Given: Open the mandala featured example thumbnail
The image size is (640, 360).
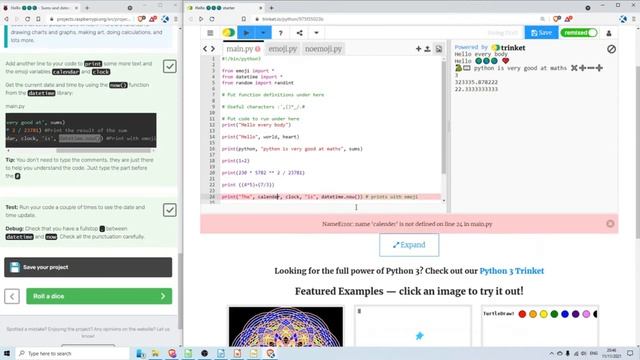Looking at the screenshot, I should point(286,327).
